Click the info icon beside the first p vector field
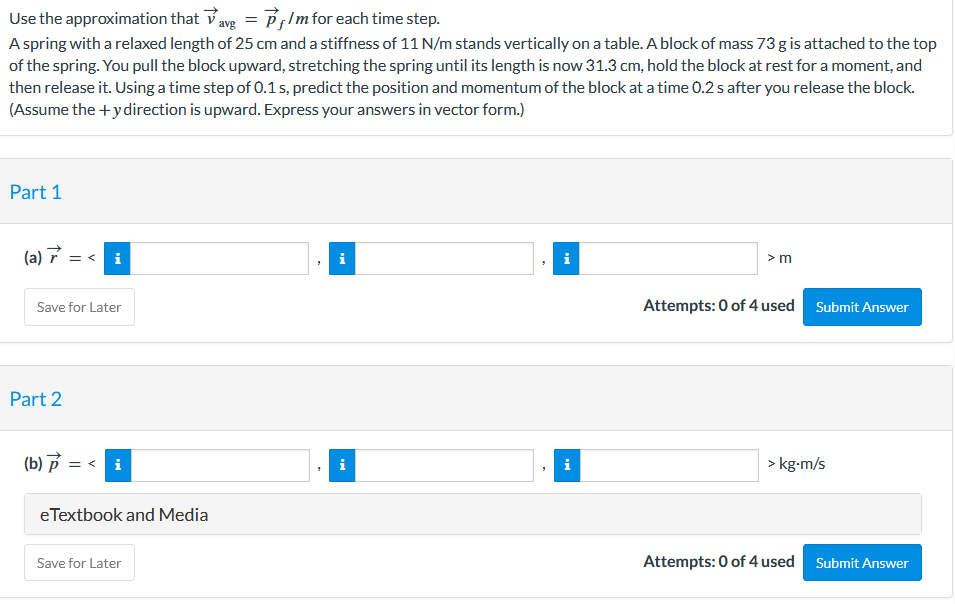Viewport: 955px width, 604px height. 117,464
